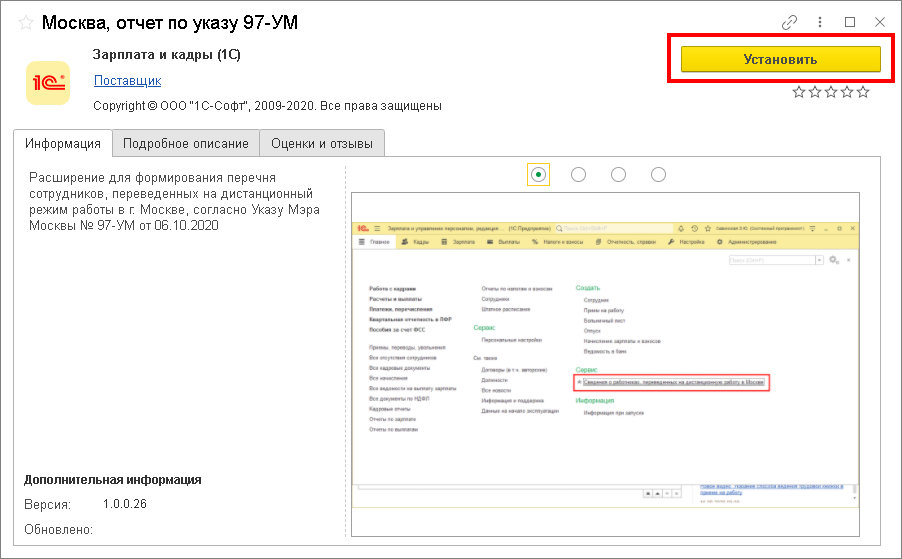902x559 pixels.
Task: Click the extension description paragraph
Action: pyautogui.click(x=174, y=201)
